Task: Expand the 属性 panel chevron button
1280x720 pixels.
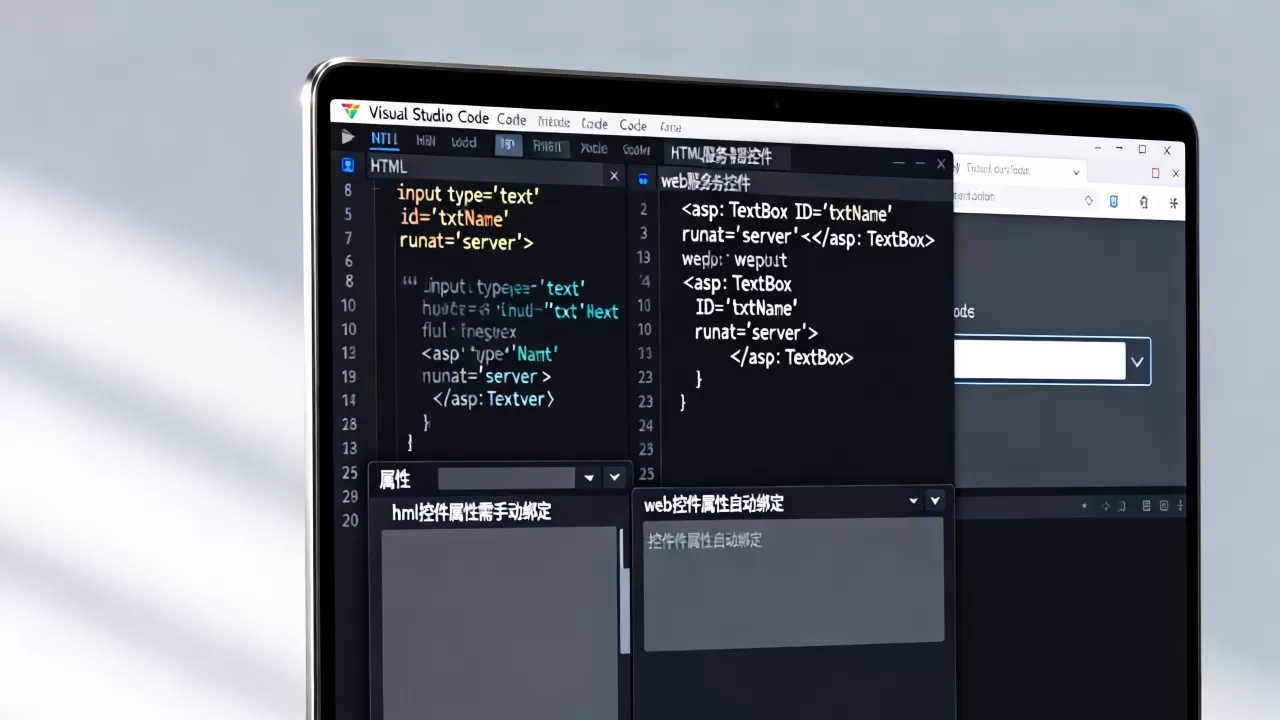Action: click(615, 478)
